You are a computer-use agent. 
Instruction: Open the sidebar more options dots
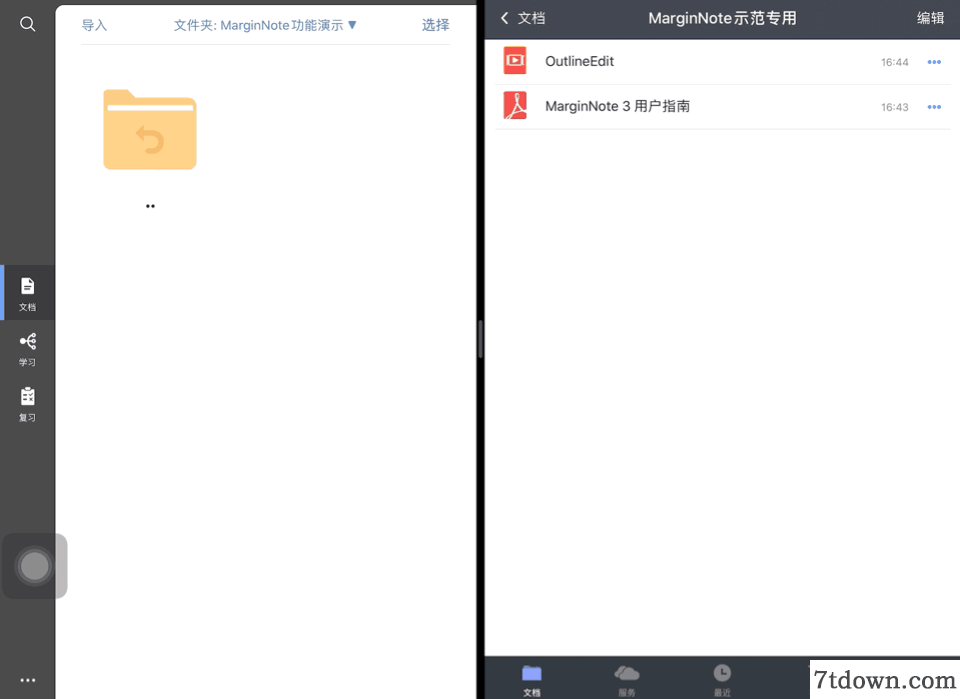click(28, 680)
